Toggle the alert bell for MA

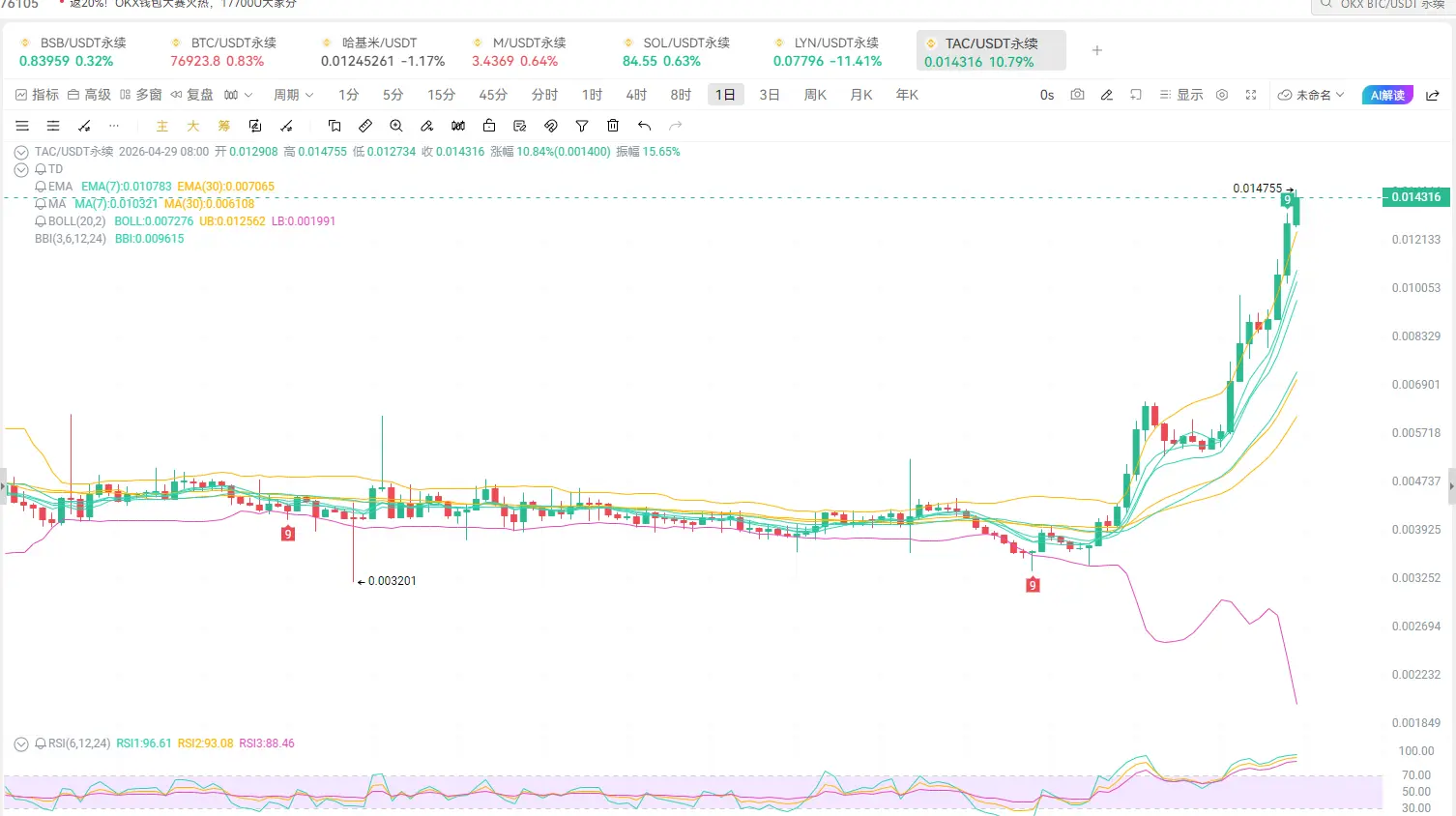click(41, 204)
